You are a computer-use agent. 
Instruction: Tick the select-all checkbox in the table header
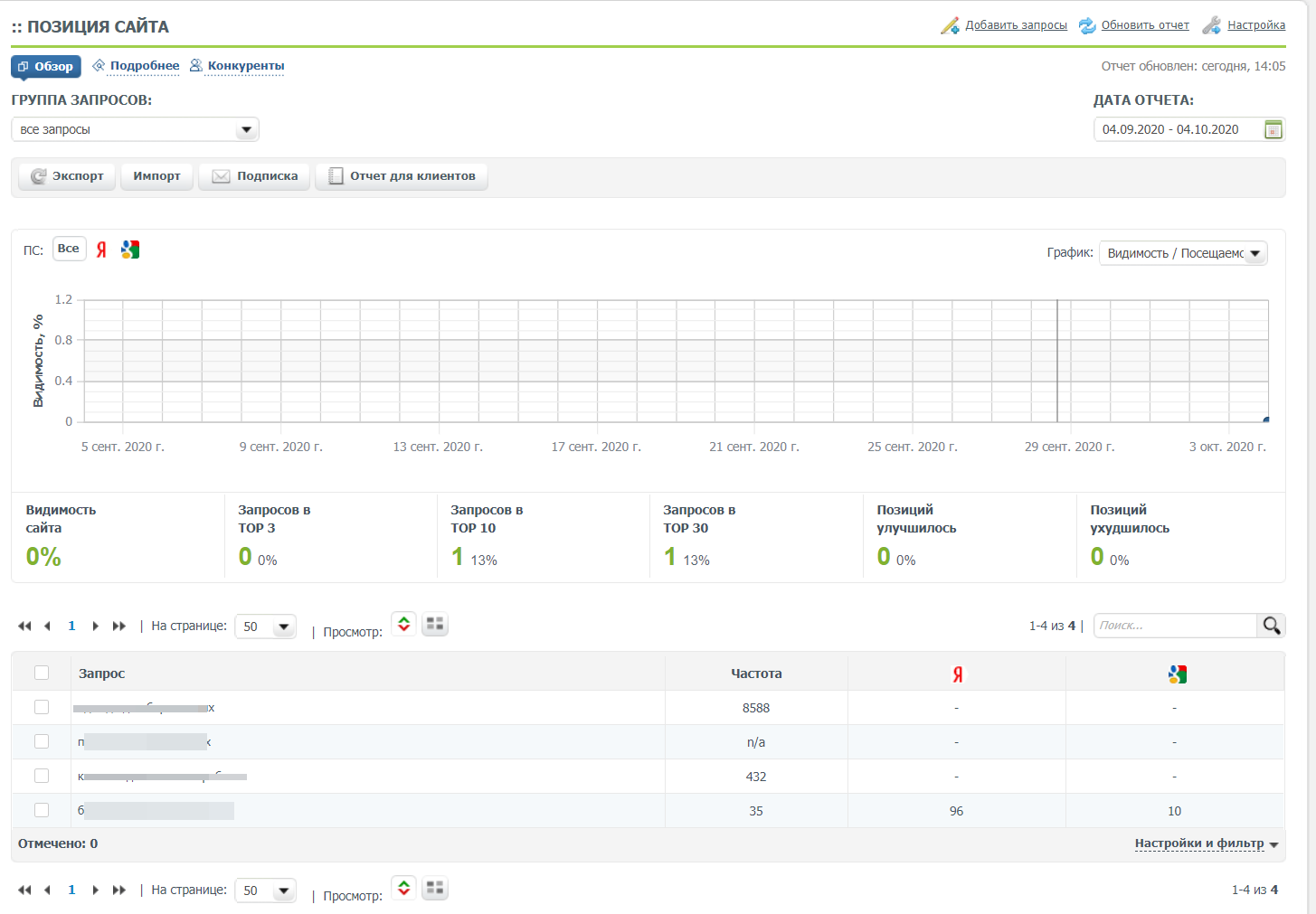point(42,673)
